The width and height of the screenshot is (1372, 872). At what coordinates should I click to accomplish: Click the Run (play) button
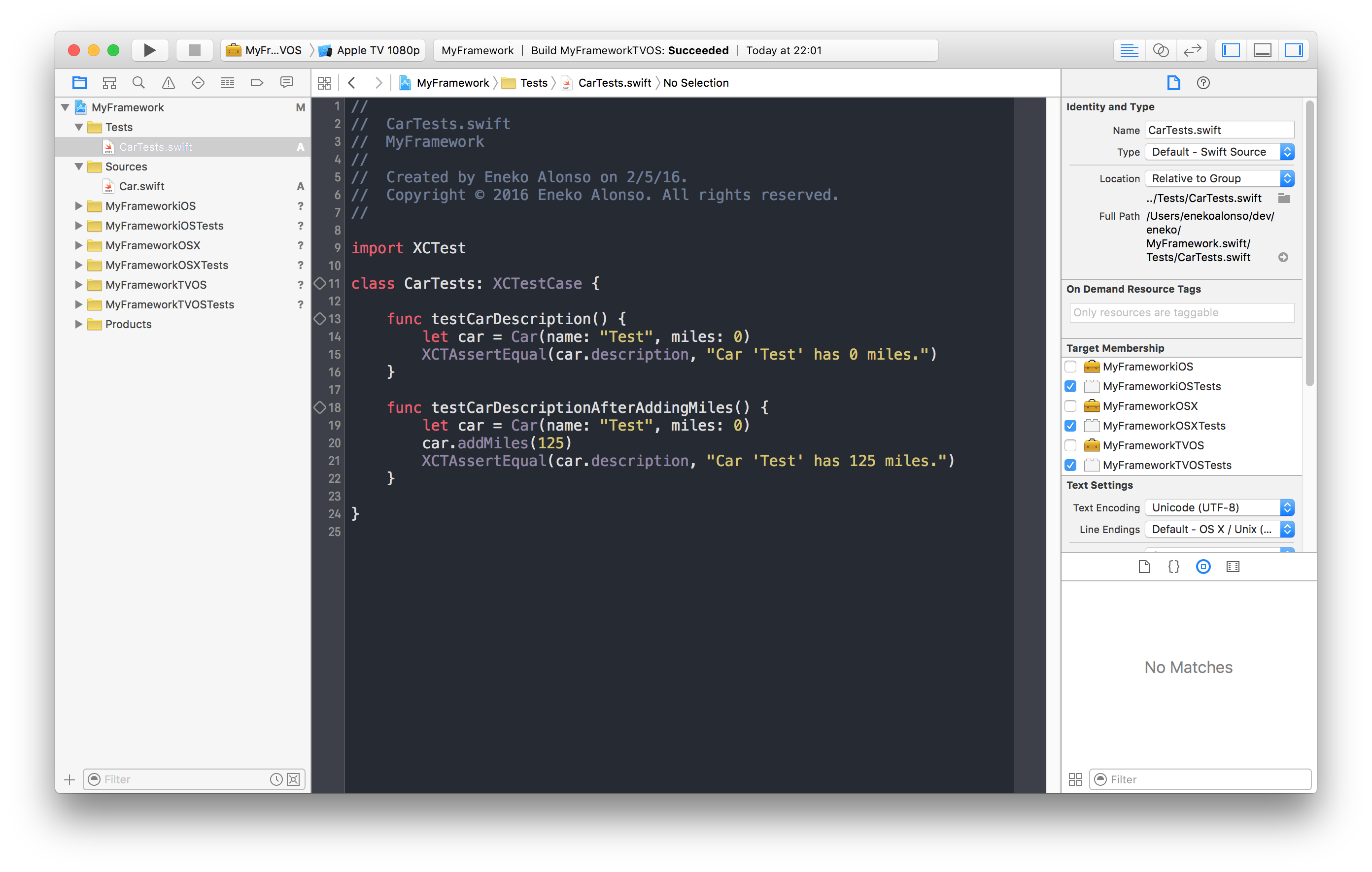click(149, 50)
